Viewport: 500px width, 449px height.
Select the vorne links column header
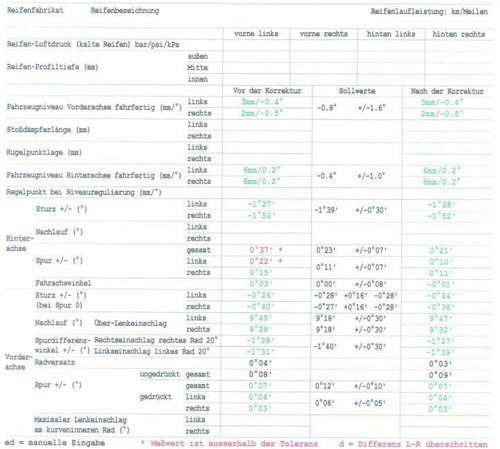(x=256, y=34)
